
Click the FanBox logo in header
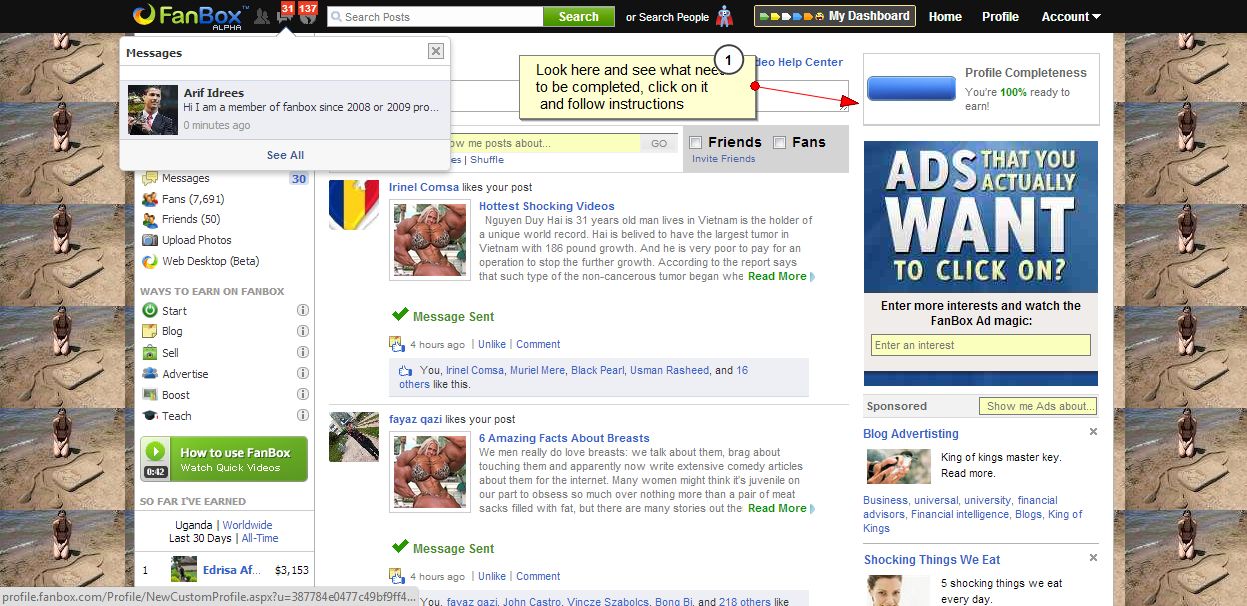coord(188,16)
